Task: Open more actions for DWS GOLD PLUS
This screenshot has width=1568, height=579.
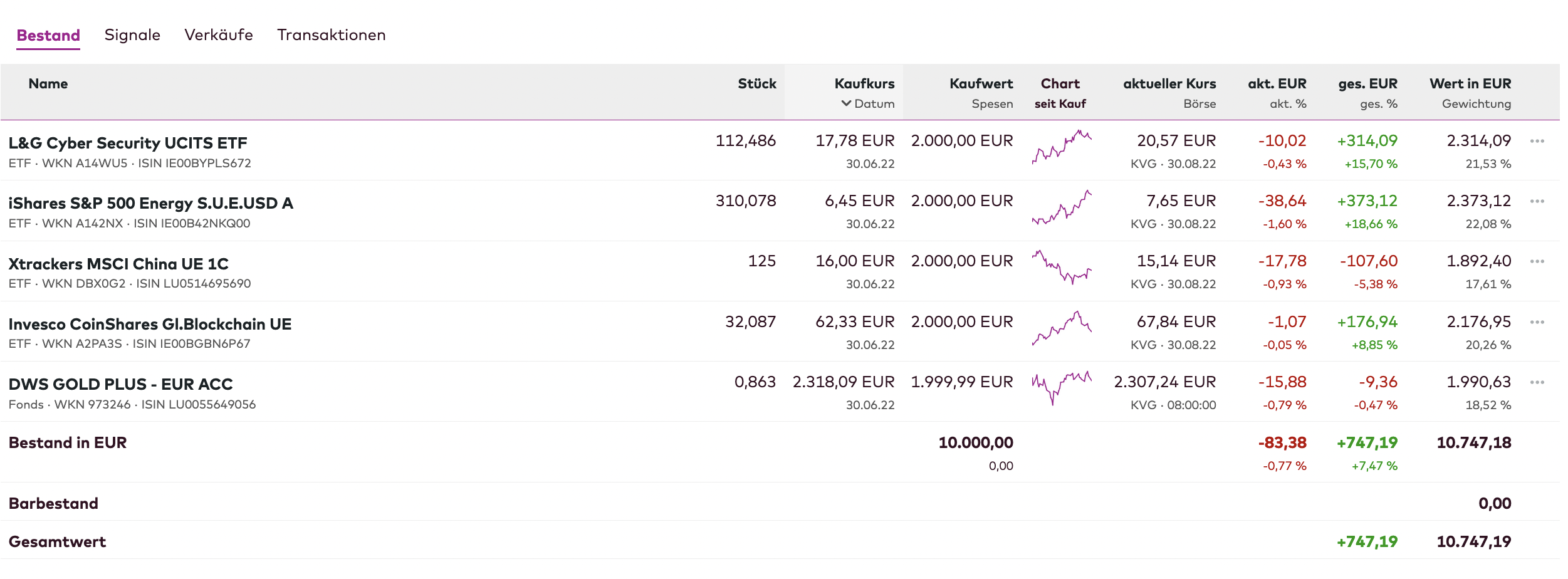Action: pyautogui.click(x=1537, y=382)
